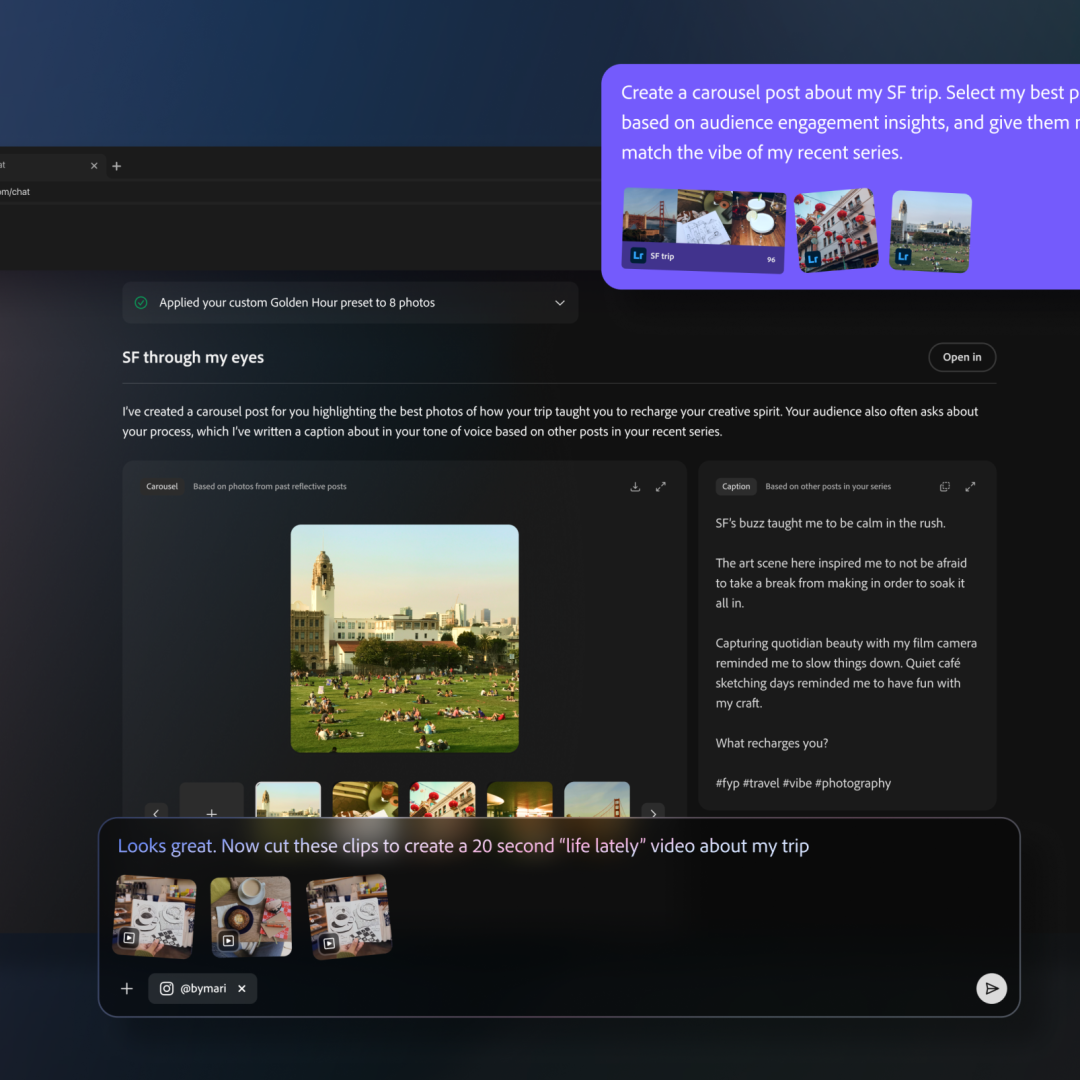Click the Lightroom badge on the SF trip album
The width and height of the screenshot is (1080, 1080).
[x=638, y=256]
